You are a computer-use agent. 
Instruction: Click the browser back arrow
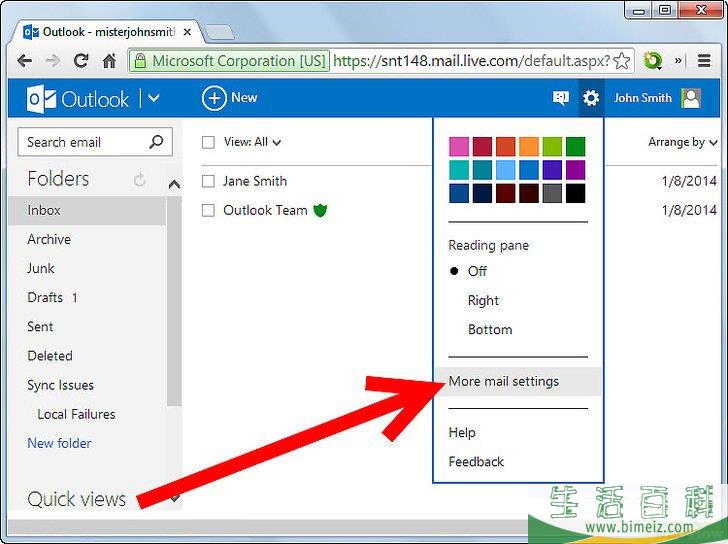click(x=24, y=60)
